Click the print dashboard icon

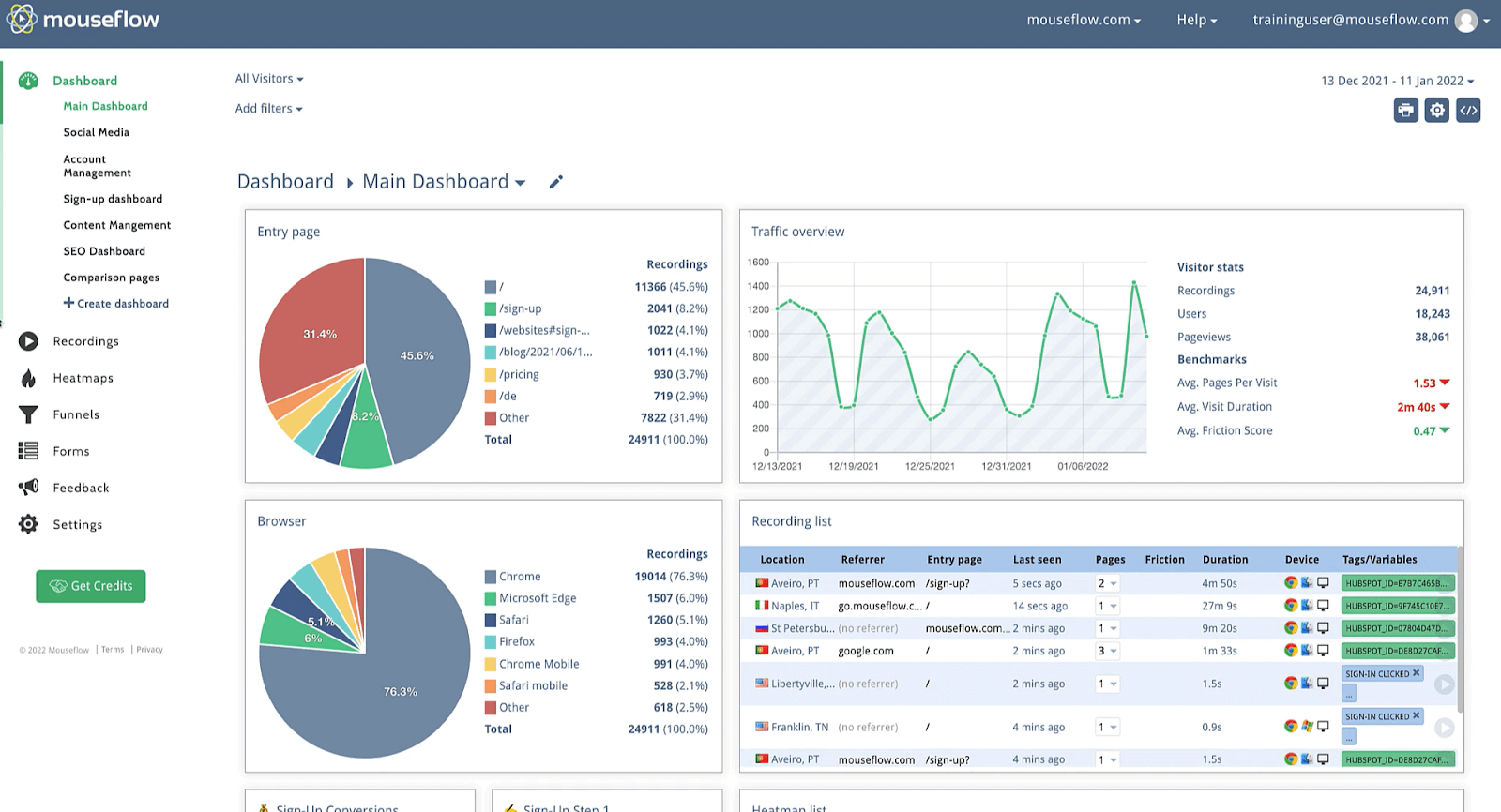[1405, 111]
